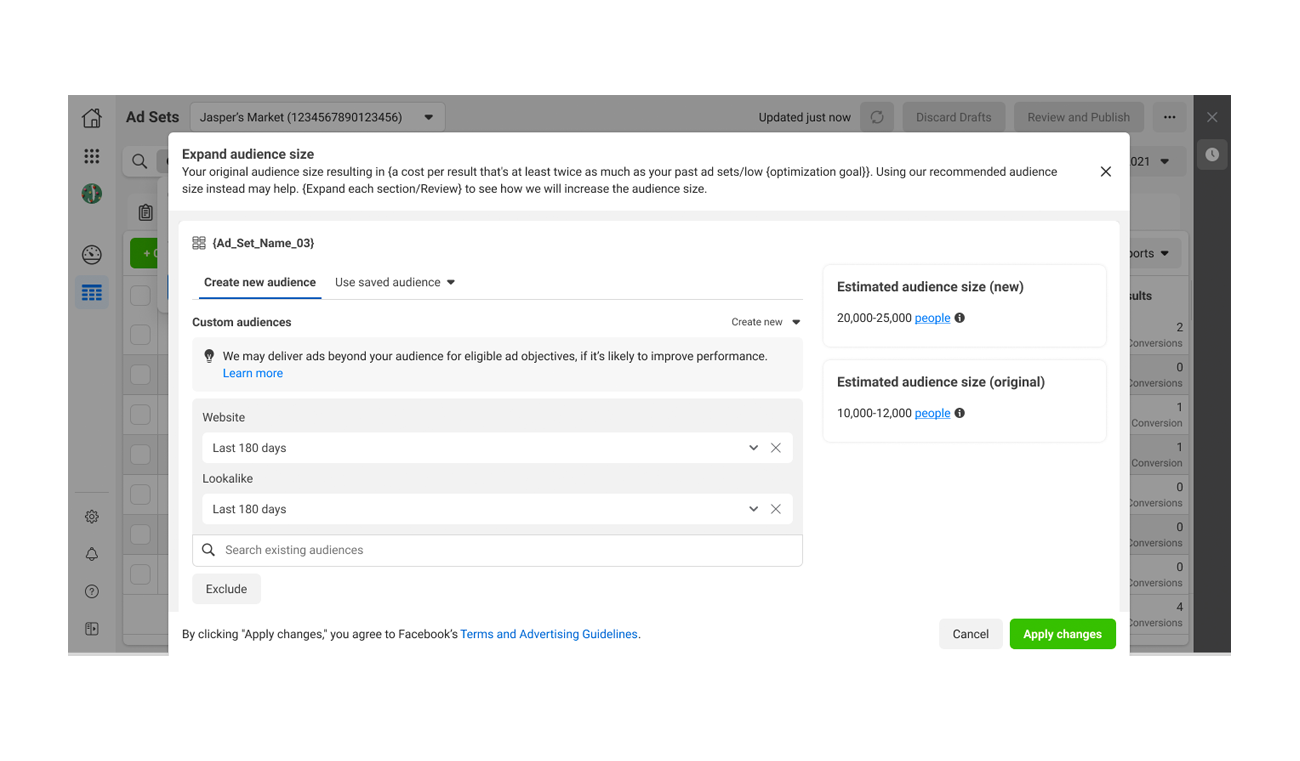Click the Apply changes button
Image resolution: width=1300 pixels, height=761 pixels.
[1062, 634]
